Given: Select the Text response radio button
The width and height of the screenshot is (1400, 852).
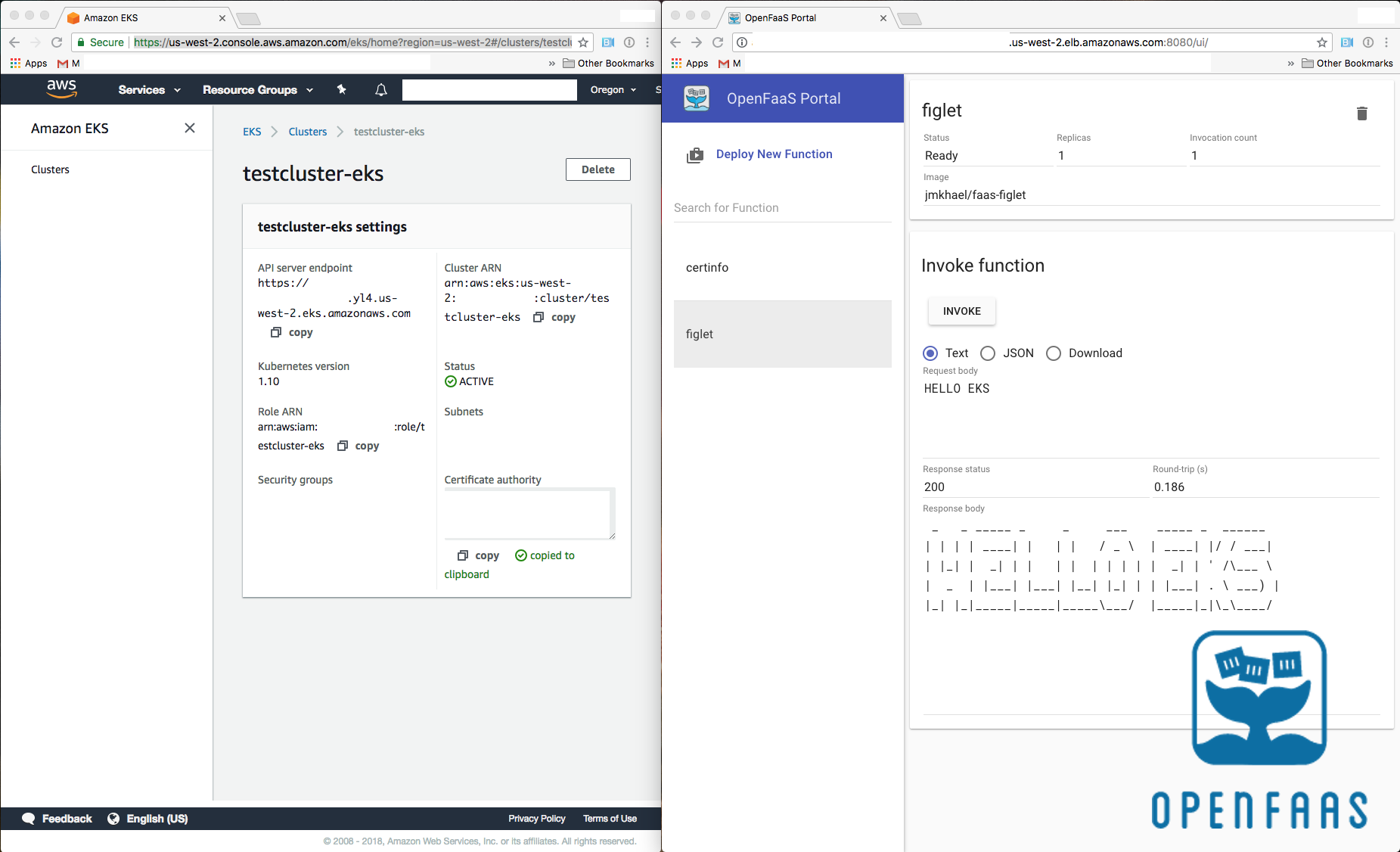Looking at the screenshot, I should click(x=930, y=353).
